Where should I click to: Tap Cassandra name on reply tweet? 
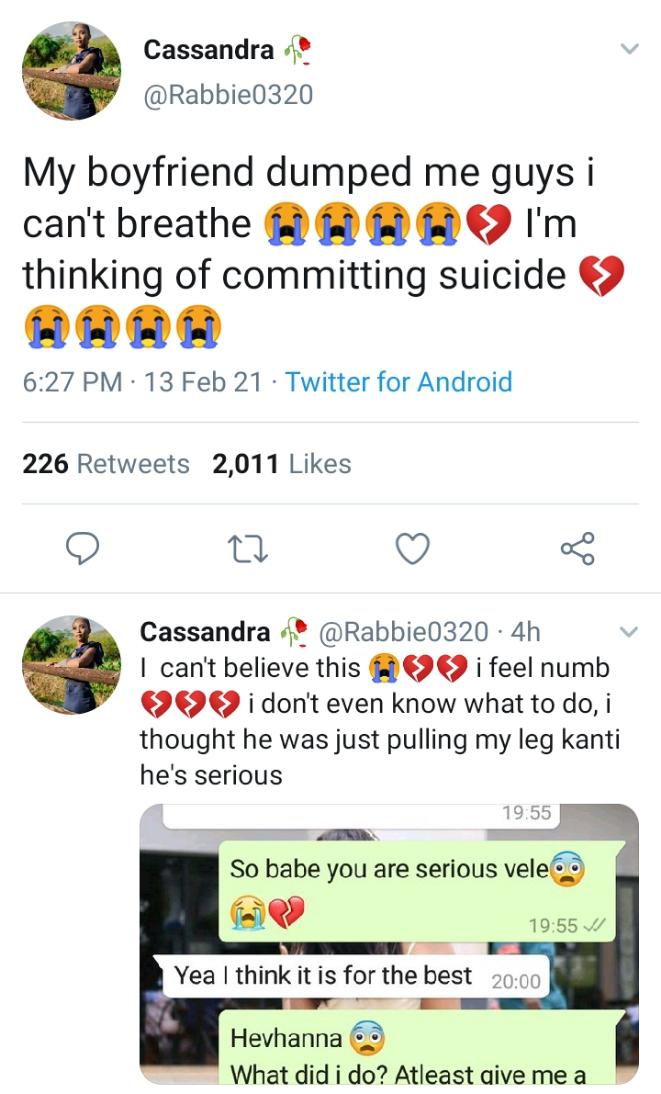pos(205,632)
